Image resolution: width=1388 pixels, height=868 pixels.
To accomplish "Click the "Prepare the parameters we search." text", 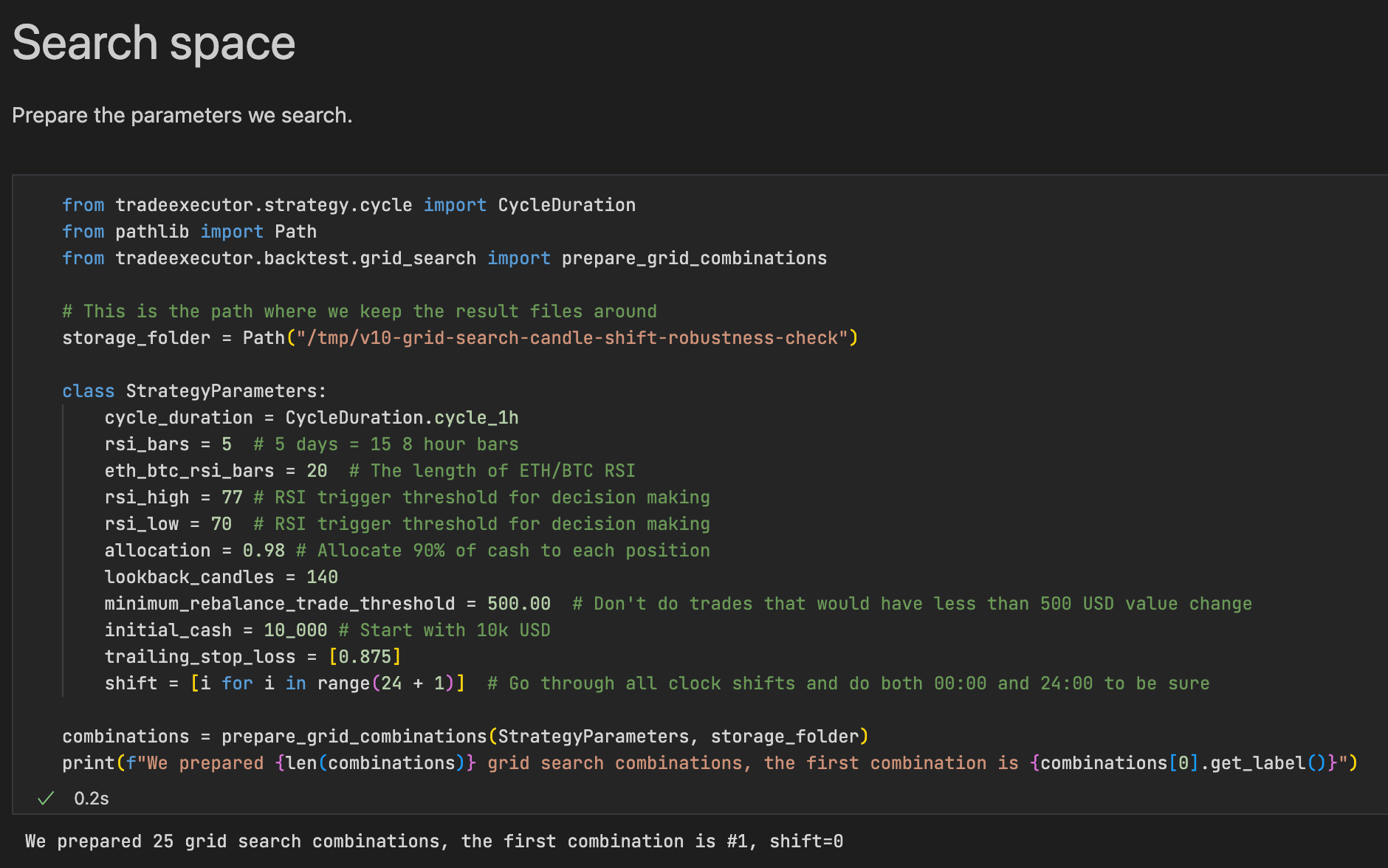I will pyautogui.click(x=182, y=115).
